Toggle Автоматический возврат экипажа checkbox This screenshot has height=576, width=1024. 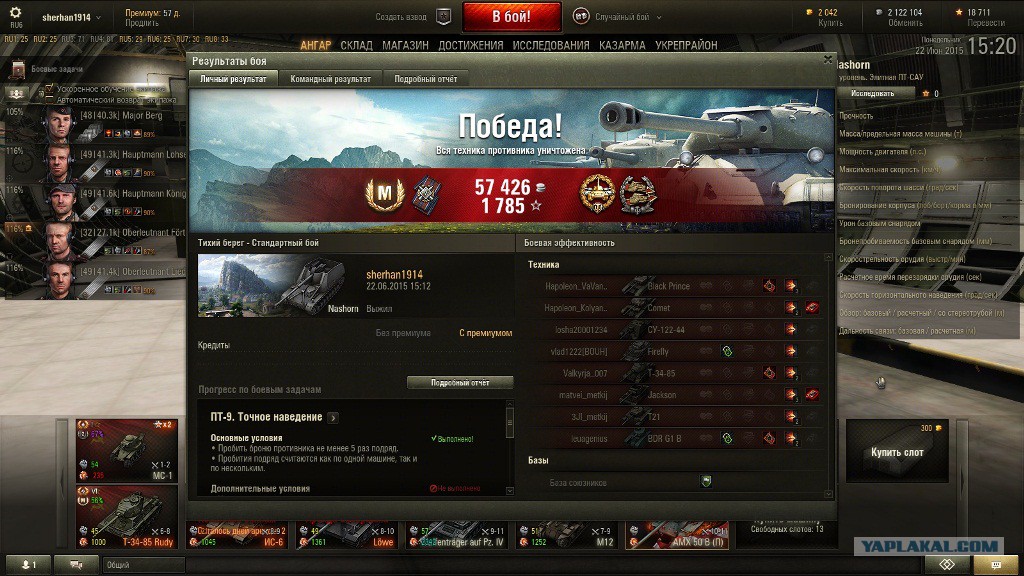[x=50, y=99]
